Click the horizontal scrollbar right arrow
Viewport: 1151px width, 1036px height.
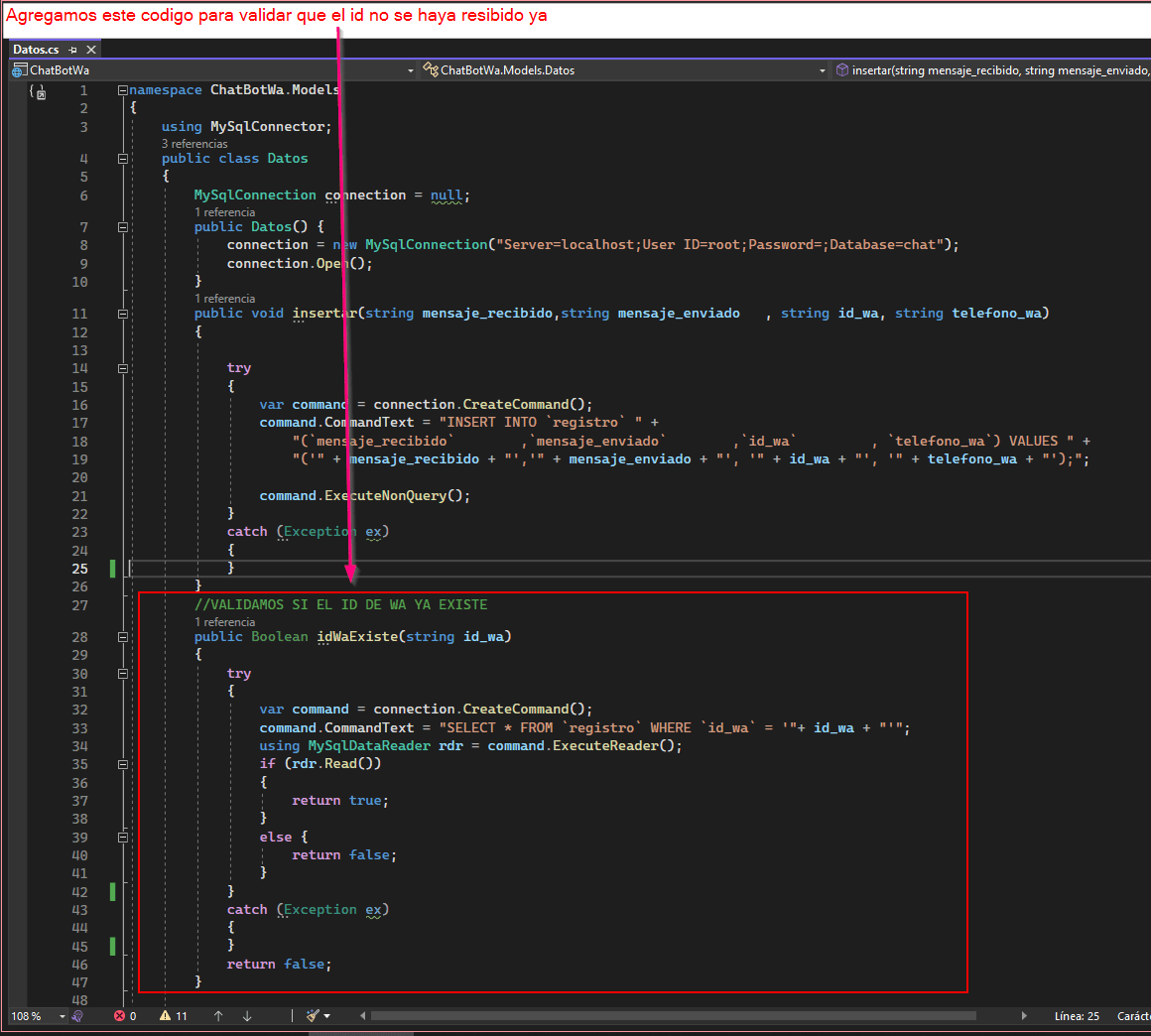coord(1025,1015)
